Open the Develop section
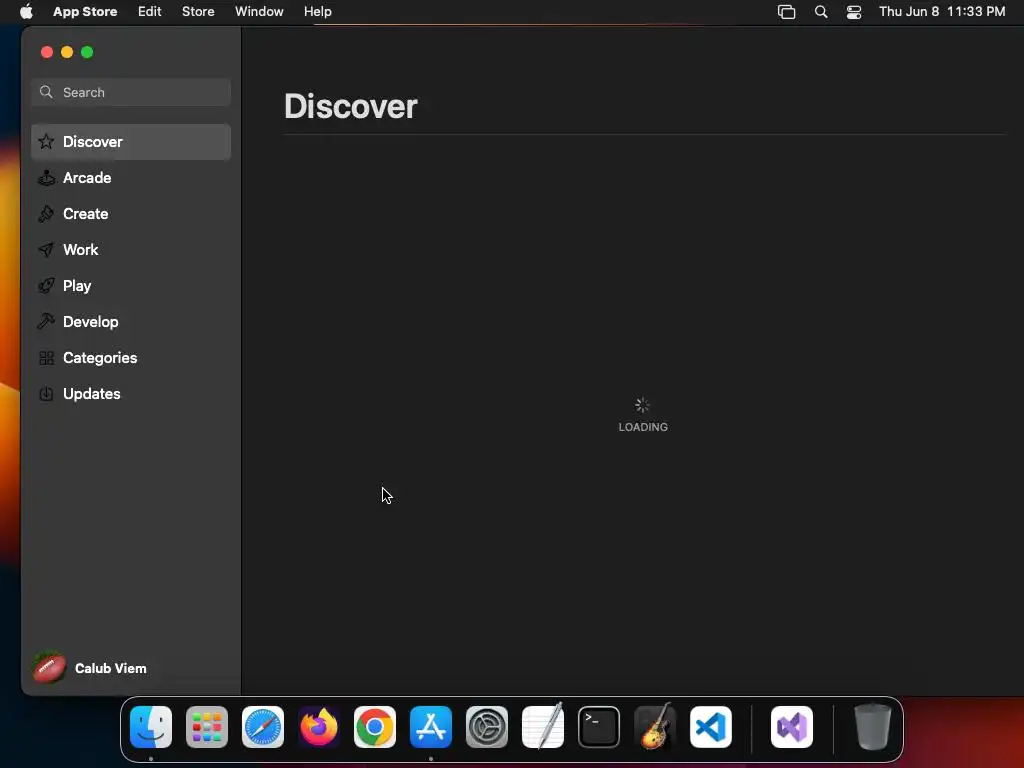Viewport: 1024px width, 768px height. tap(131, 321)
